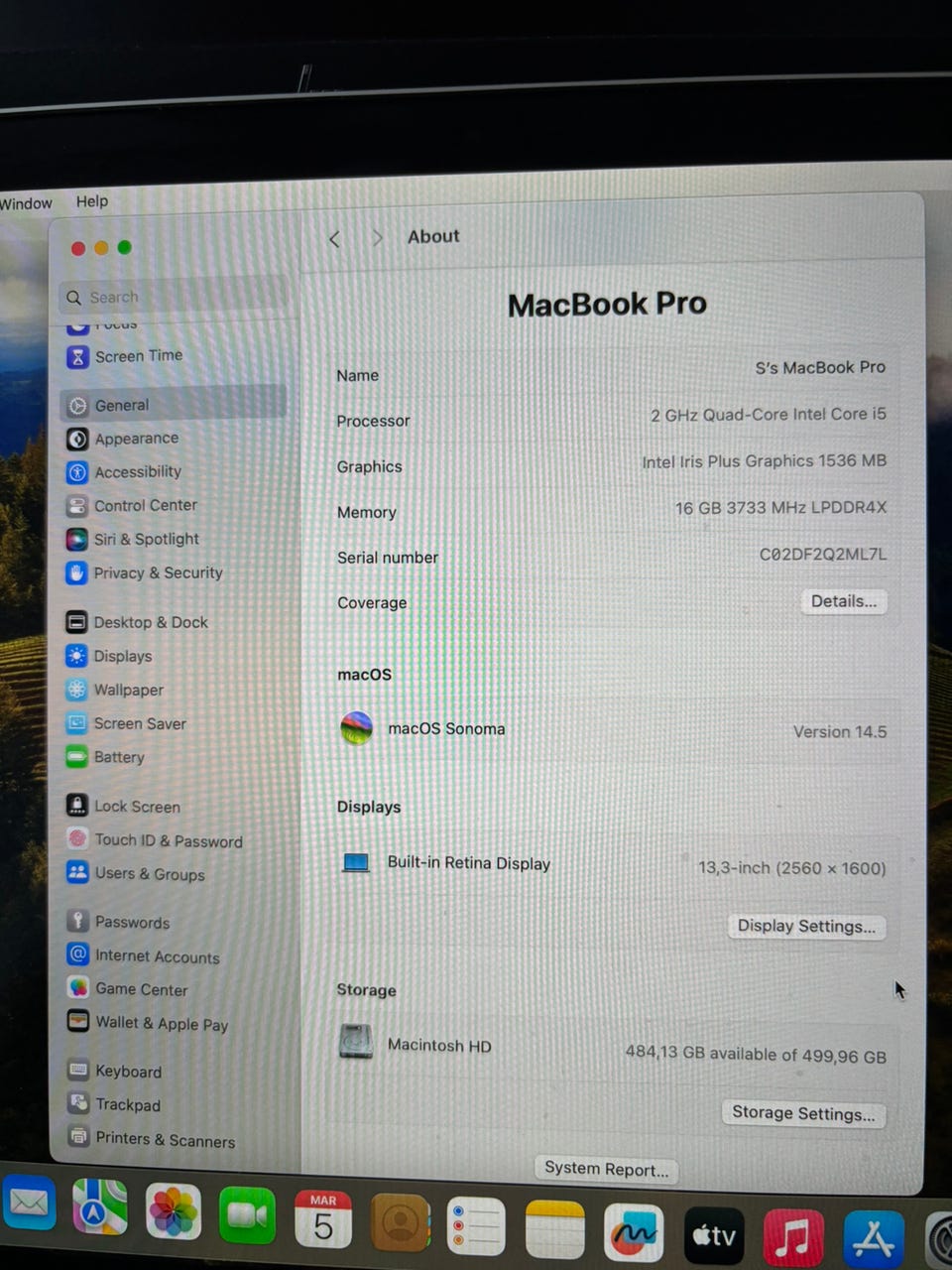Open the Window menu
The width and height of the screenshot is (952, 1270).
point(26,203)
